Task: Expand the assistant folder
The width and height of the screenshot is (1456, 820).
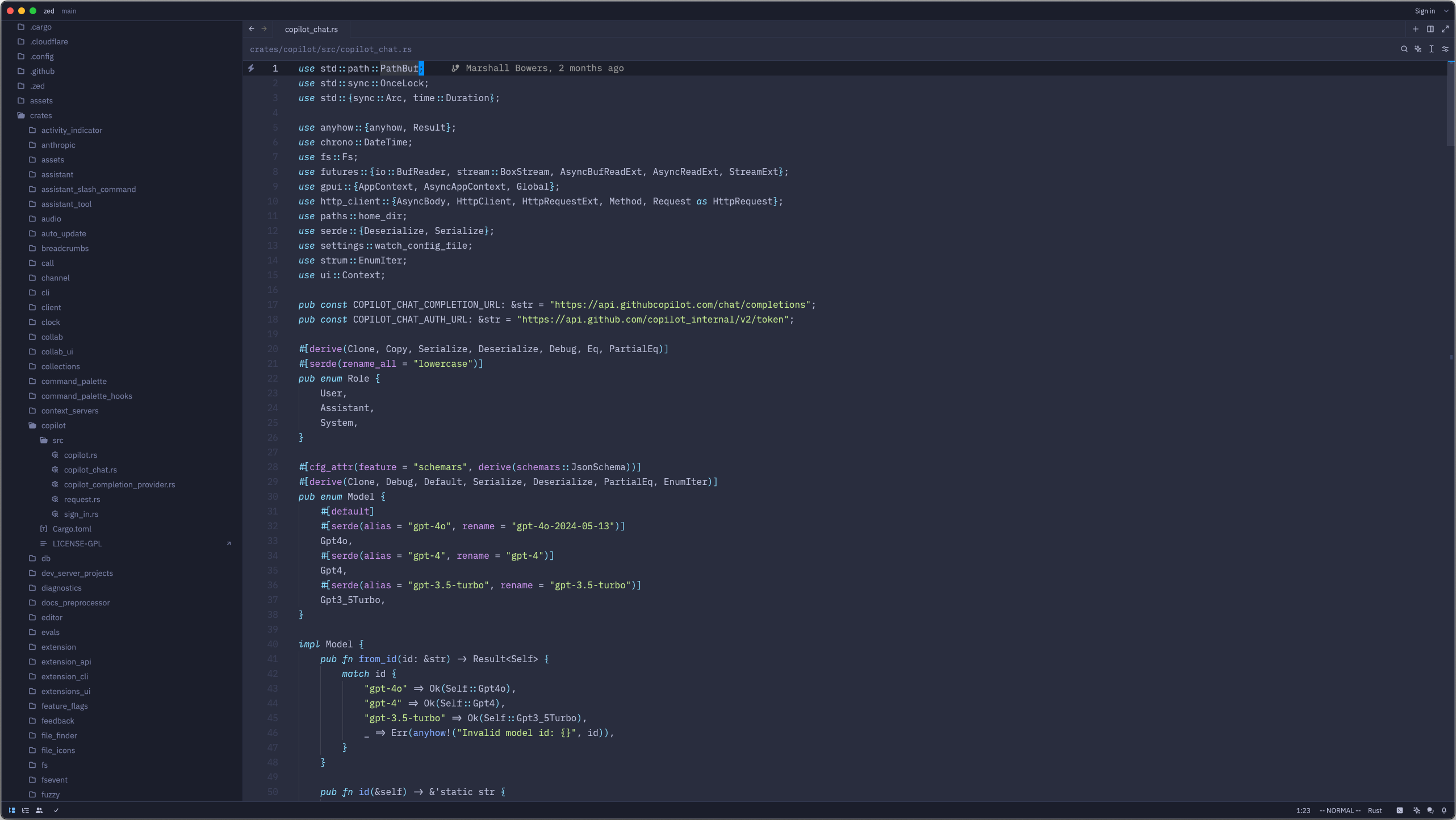Action: pyautogui.click(x=57, y=174)
